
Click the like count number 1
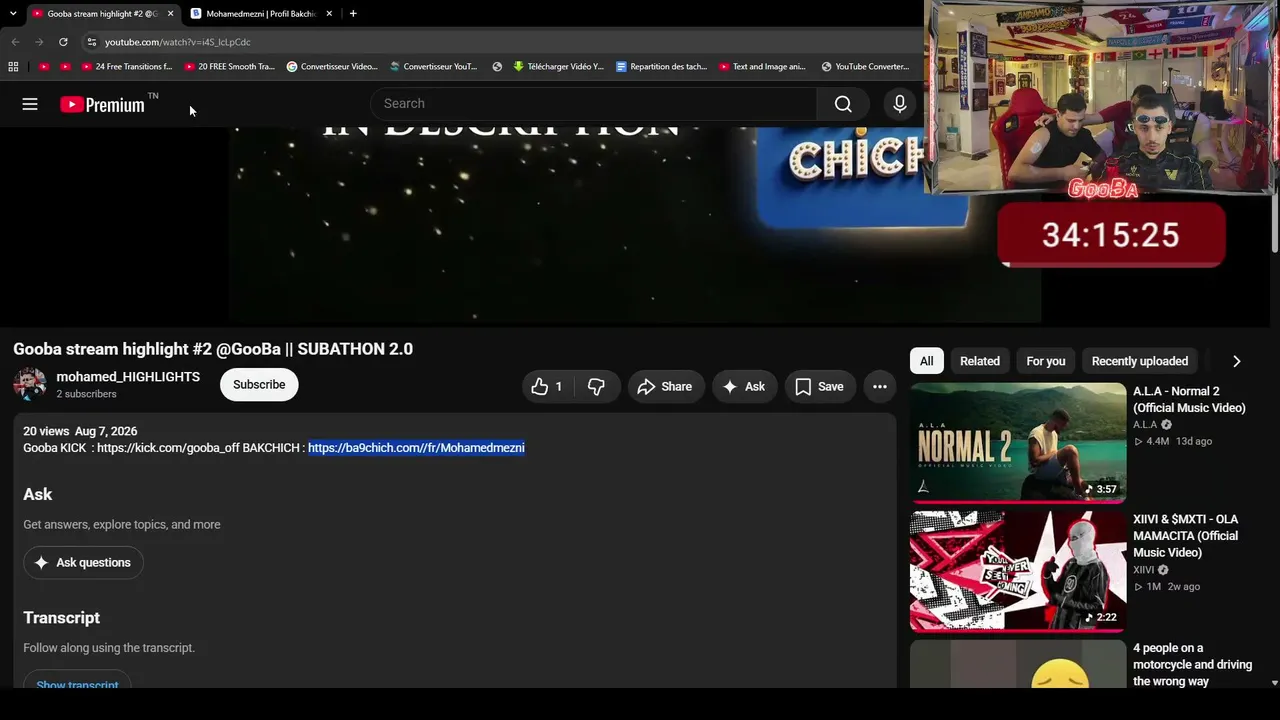559,387
